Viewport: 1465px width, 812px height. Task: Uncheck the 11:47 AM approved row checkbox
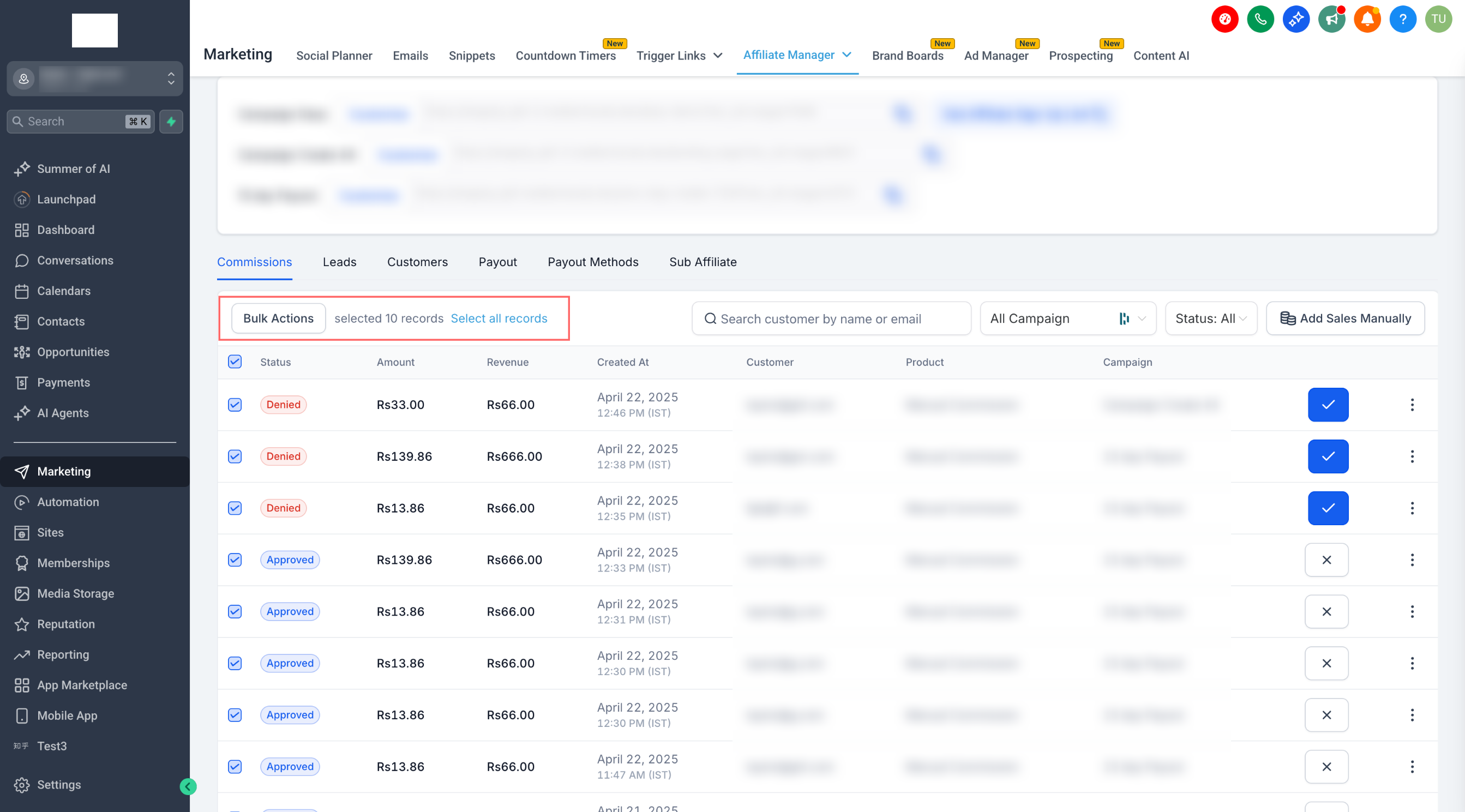(x=235, y=767)
